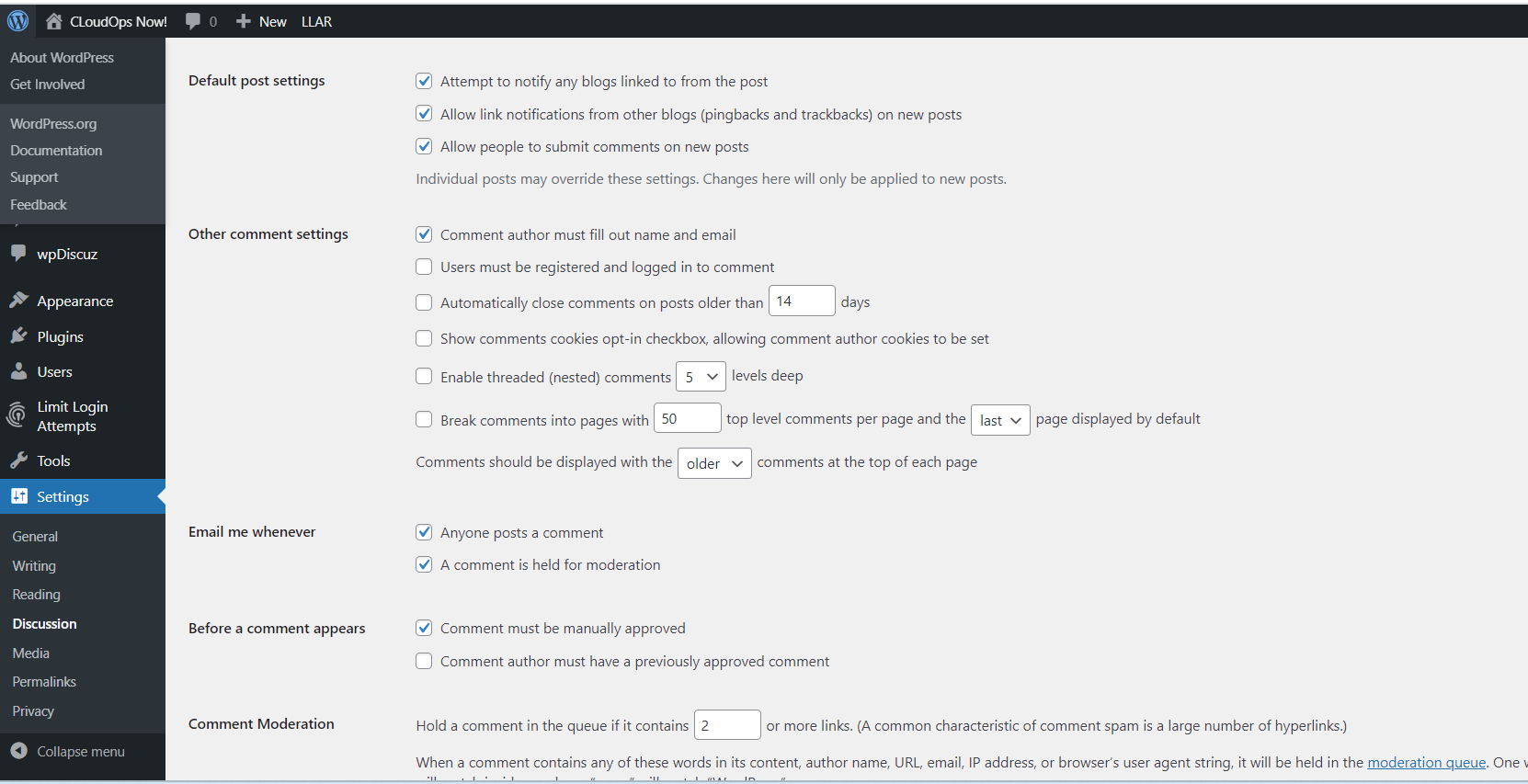Image resolution: width=1528 pixels, height=784 pixels.
Task: Select the Plugins plug icon
Action: [18, 336]
